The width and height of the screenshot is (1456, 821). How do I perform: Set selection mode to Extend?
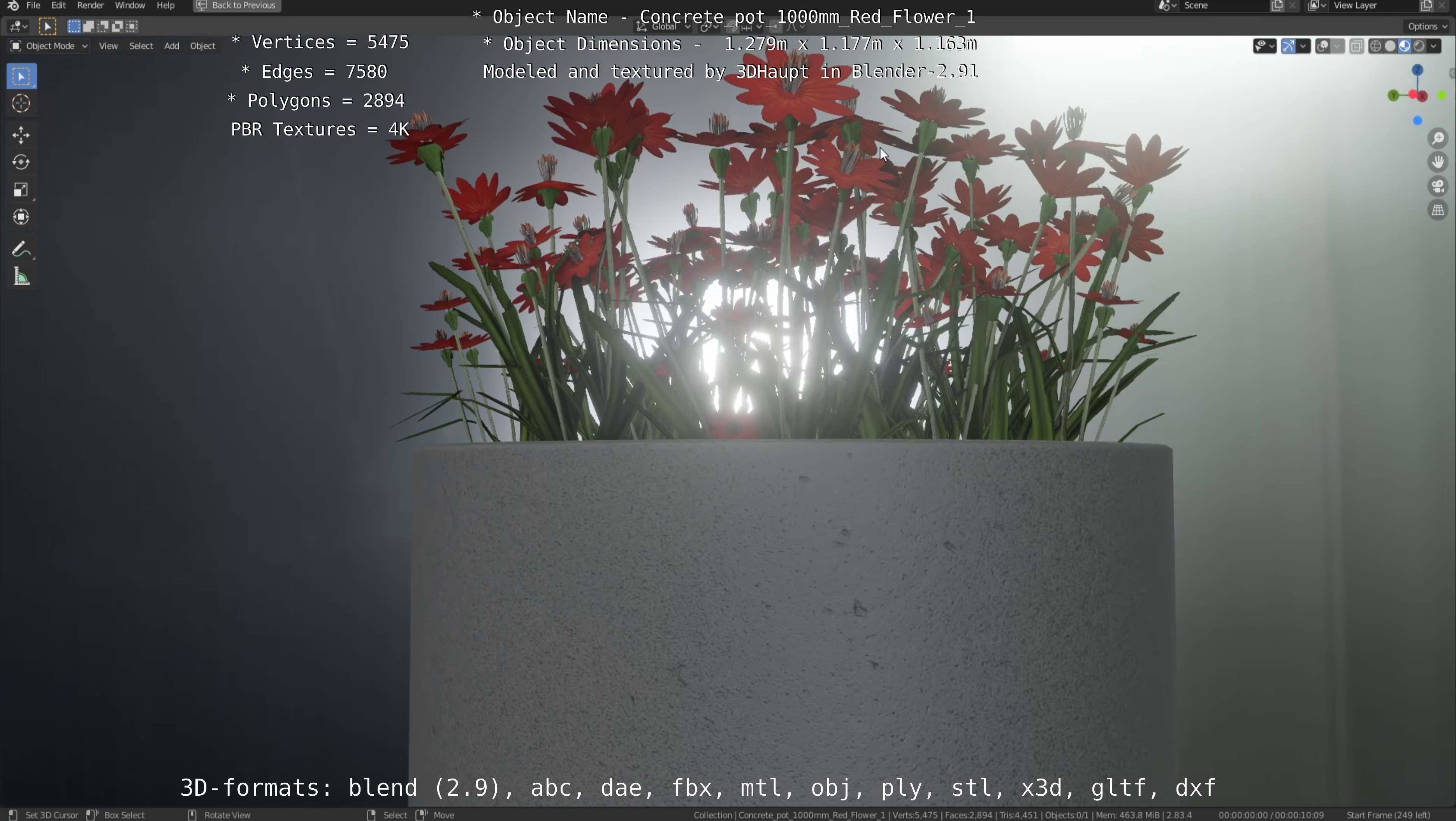pos(88,26)
